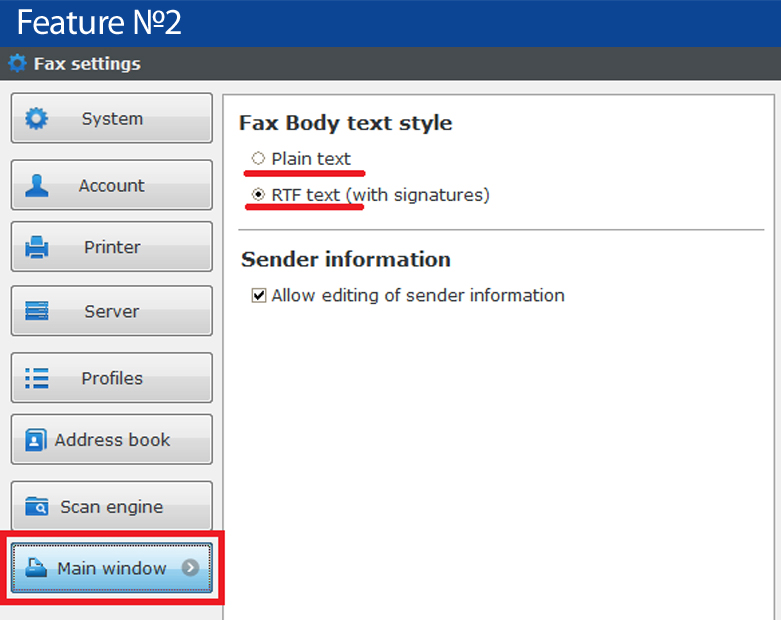Go to Scan engine settings
Image resolution: width=781 pixels, height=620 pixels.
(x=112, y=506)
